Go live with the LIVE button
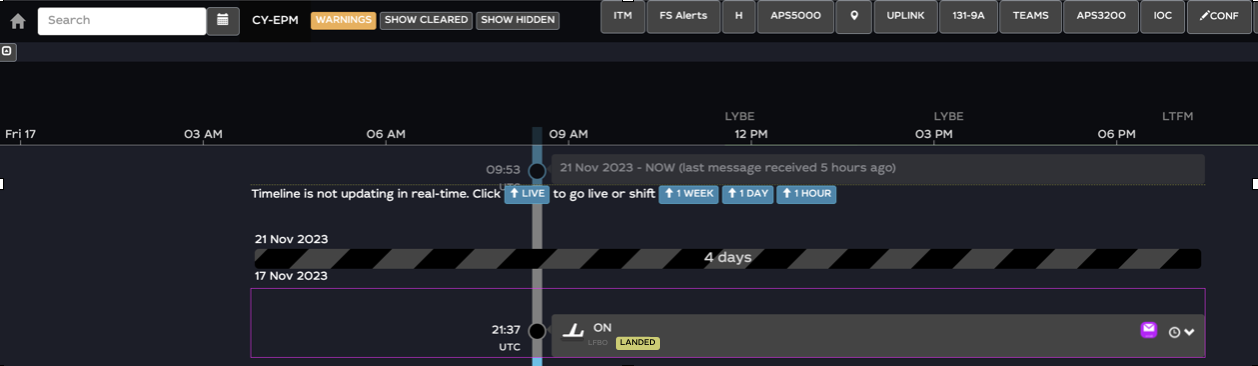Viewport: 1258px width, 366px height. [527, 194]
